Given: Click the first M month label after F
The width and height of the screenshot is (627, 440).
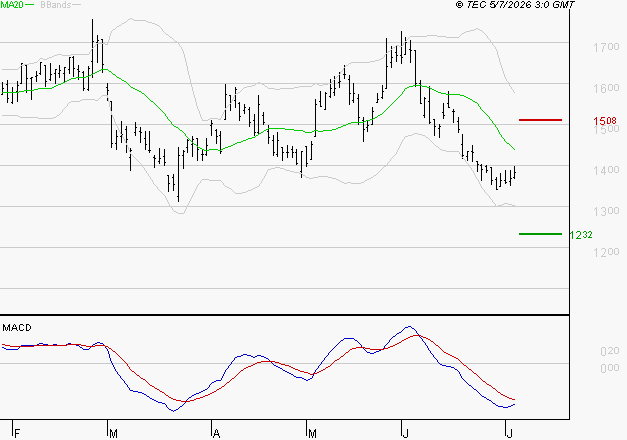Looking at the screenshot, I should 113,433.
